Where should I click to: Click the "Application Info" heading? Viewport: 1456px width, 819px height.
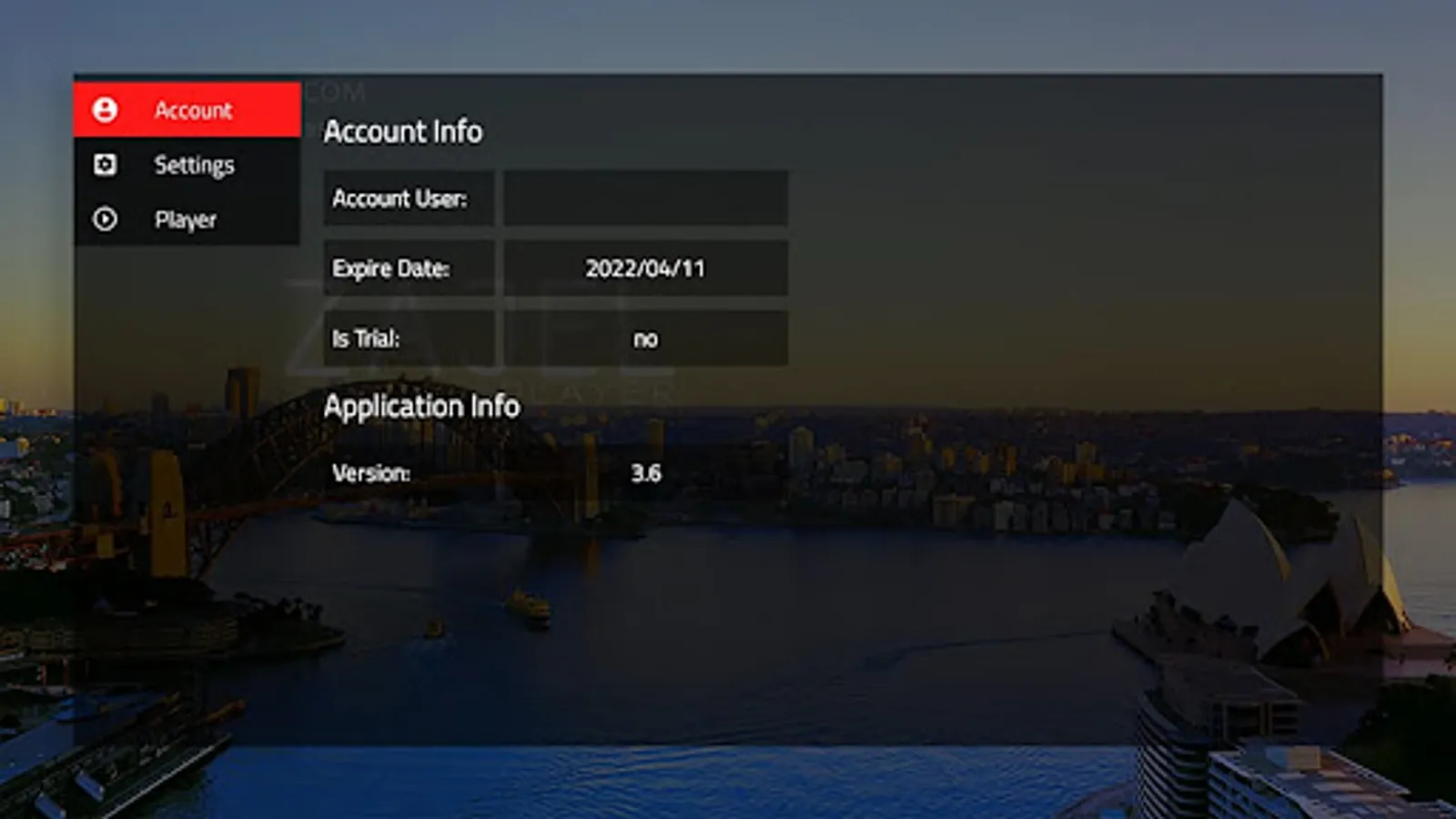(x=422, y=406)
